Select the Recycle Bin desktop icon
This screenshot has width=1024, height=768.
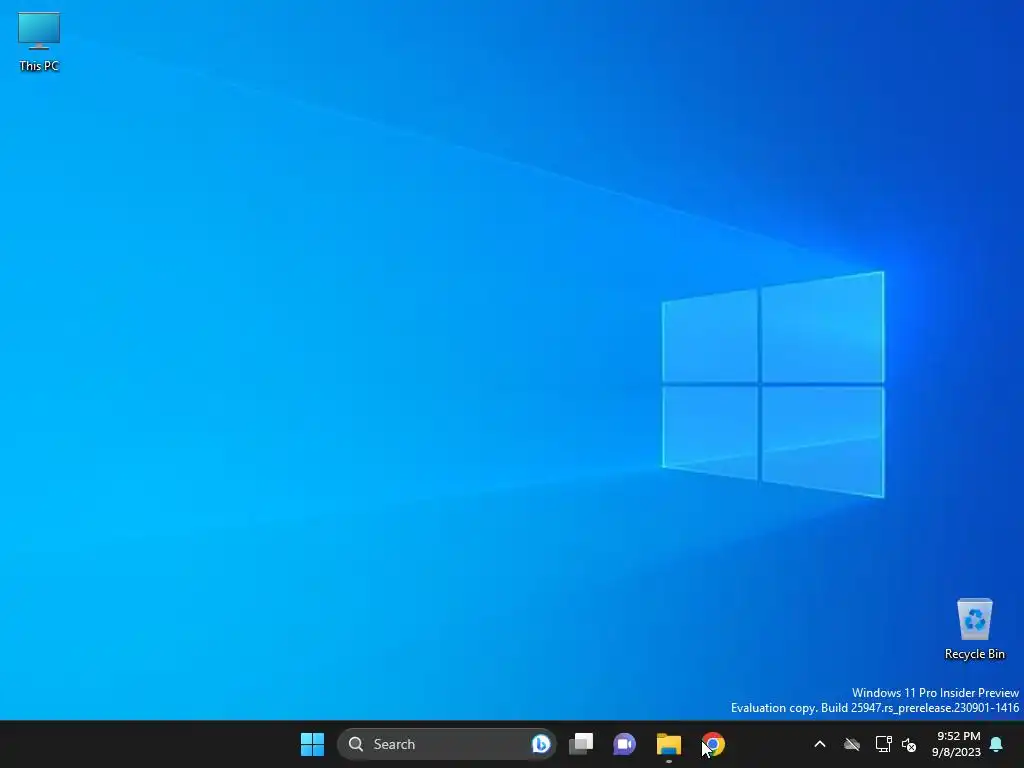(x=974, y=629)
